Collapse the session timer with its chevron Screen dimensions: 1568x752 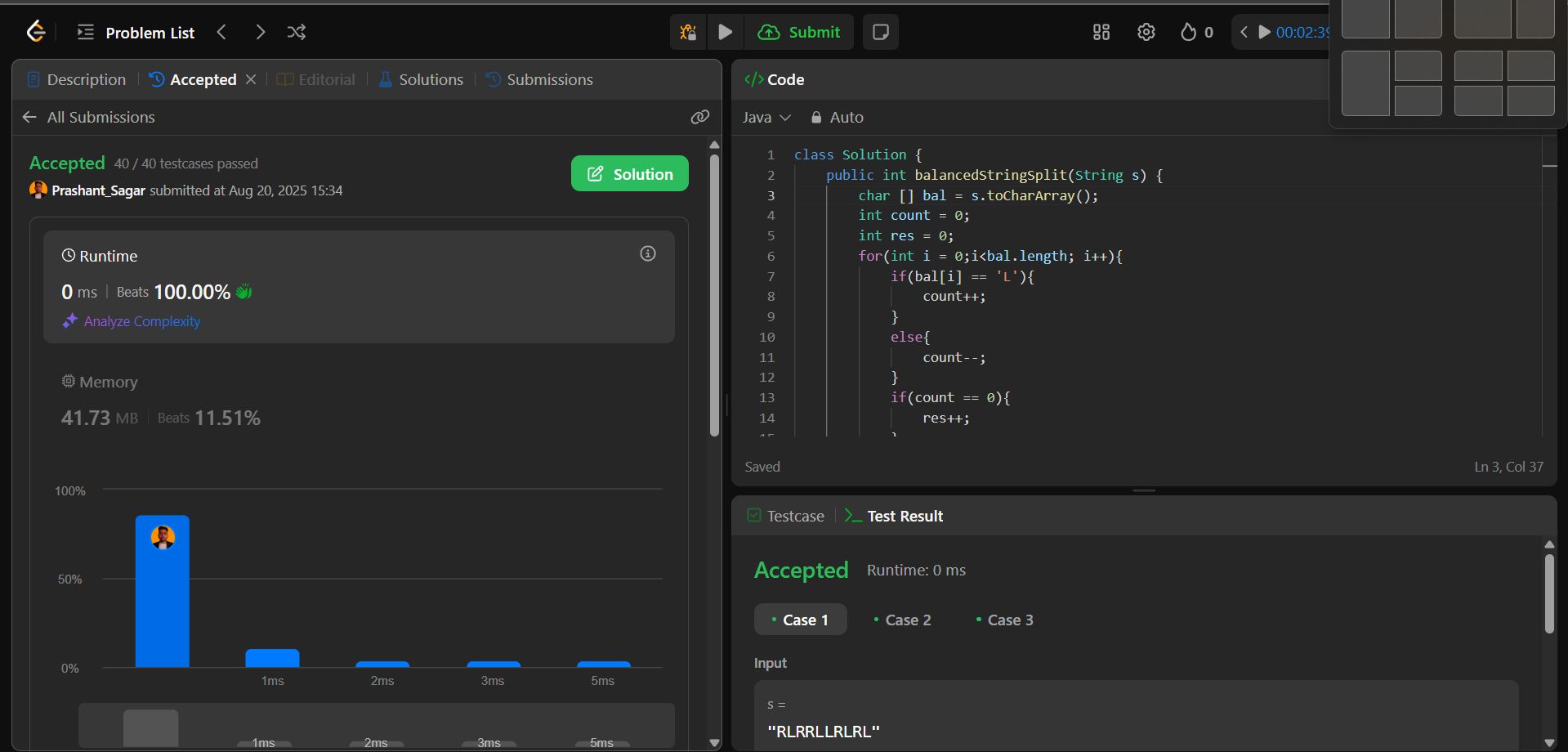(x=1244, y=32)
